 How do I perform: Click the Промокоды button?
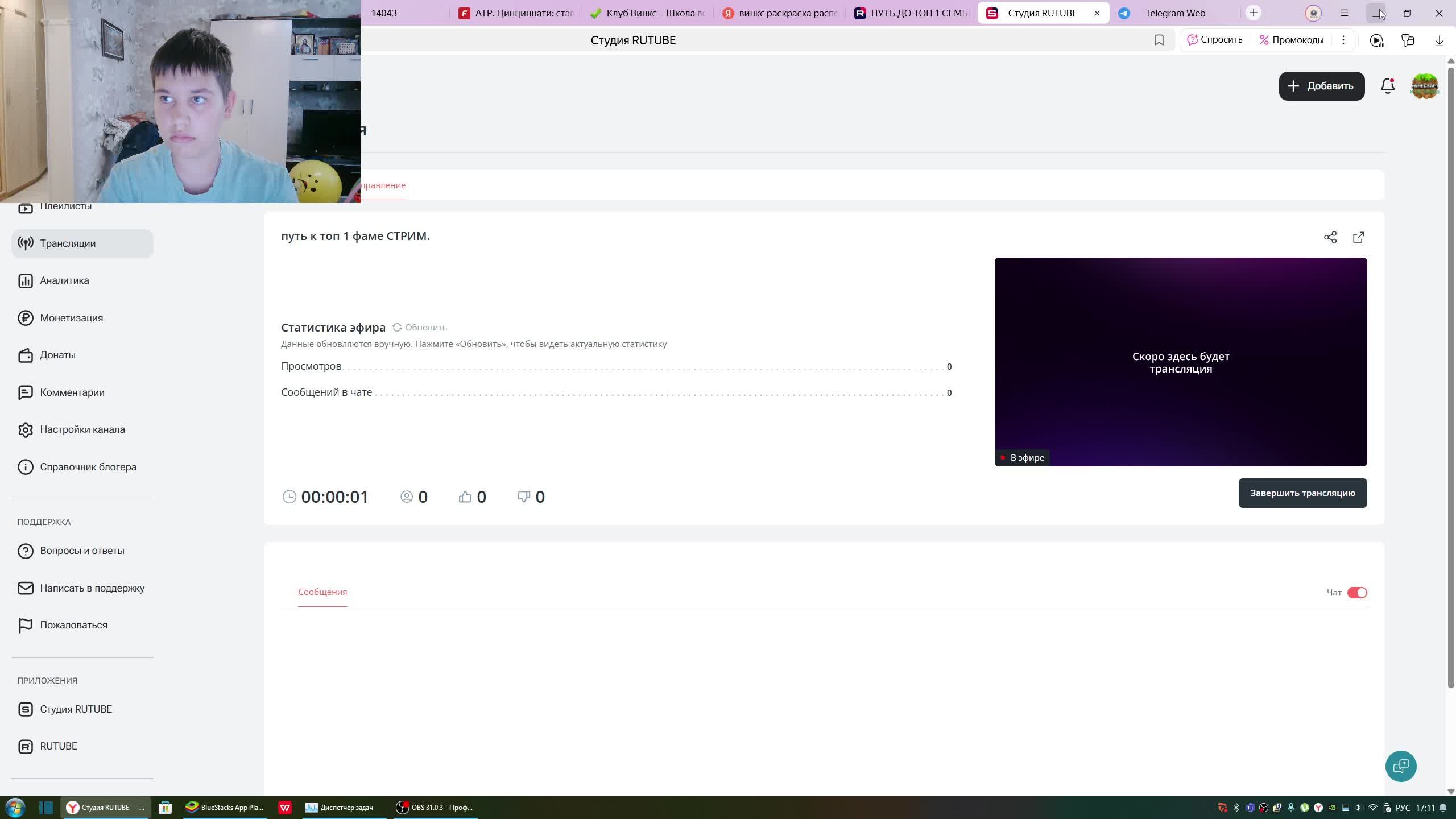point(1292,40)
